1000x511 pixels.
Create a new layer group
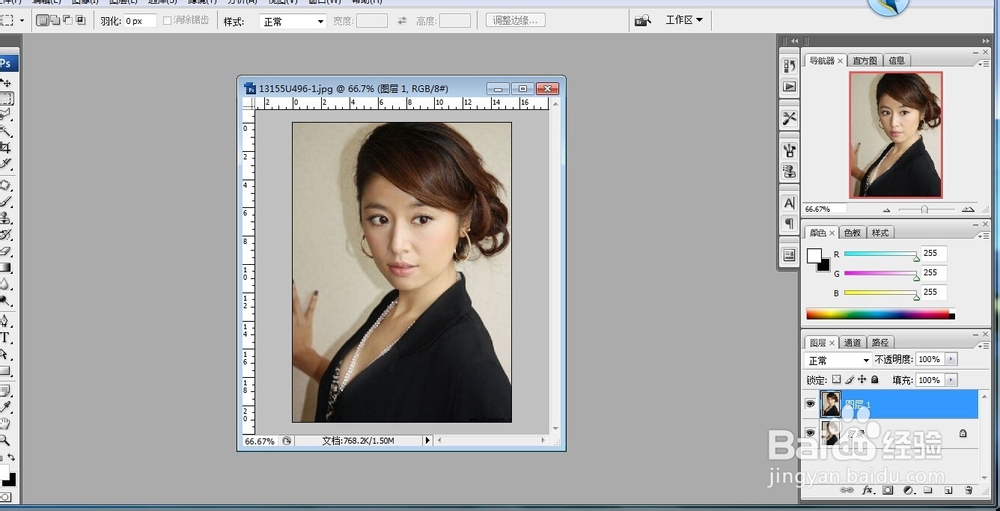coord(928,490)
